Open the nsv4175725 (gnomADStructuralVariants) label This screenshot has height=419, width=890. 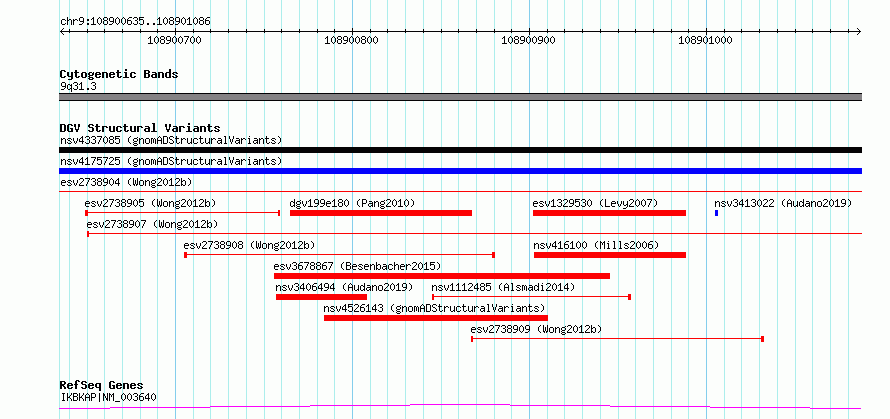pos(171,161)
